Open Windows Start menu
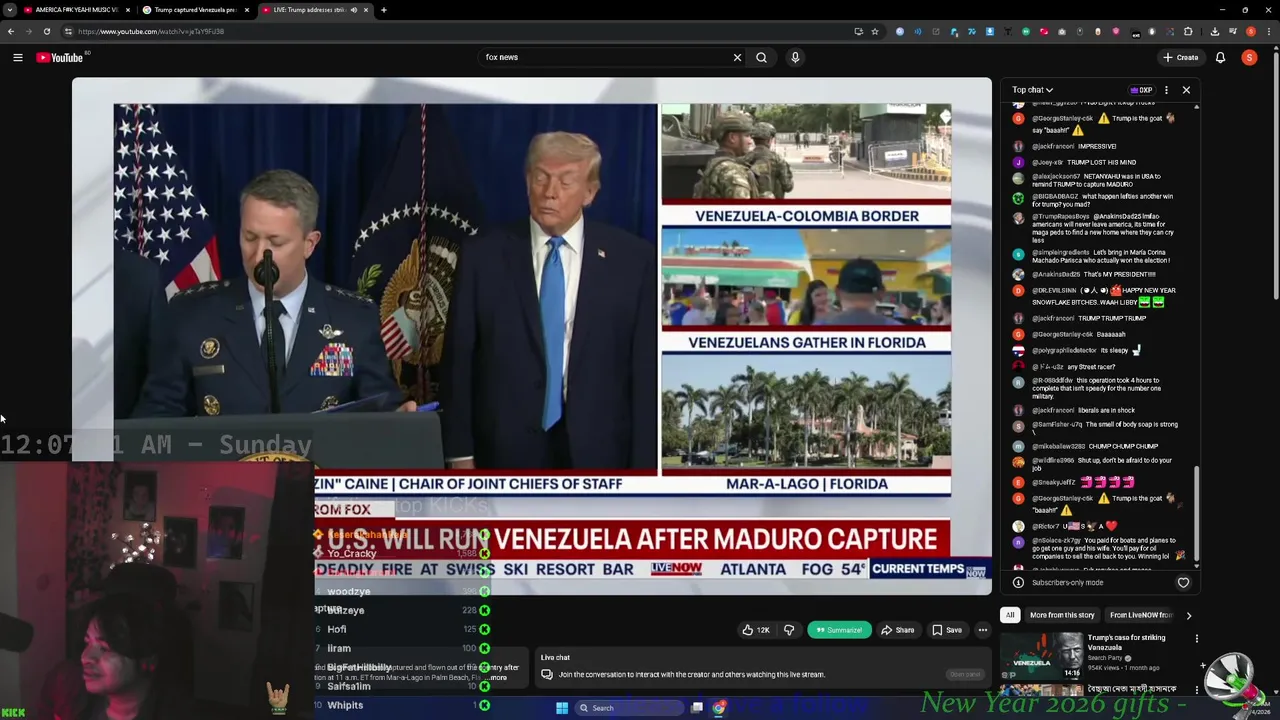 coord(562,708)
